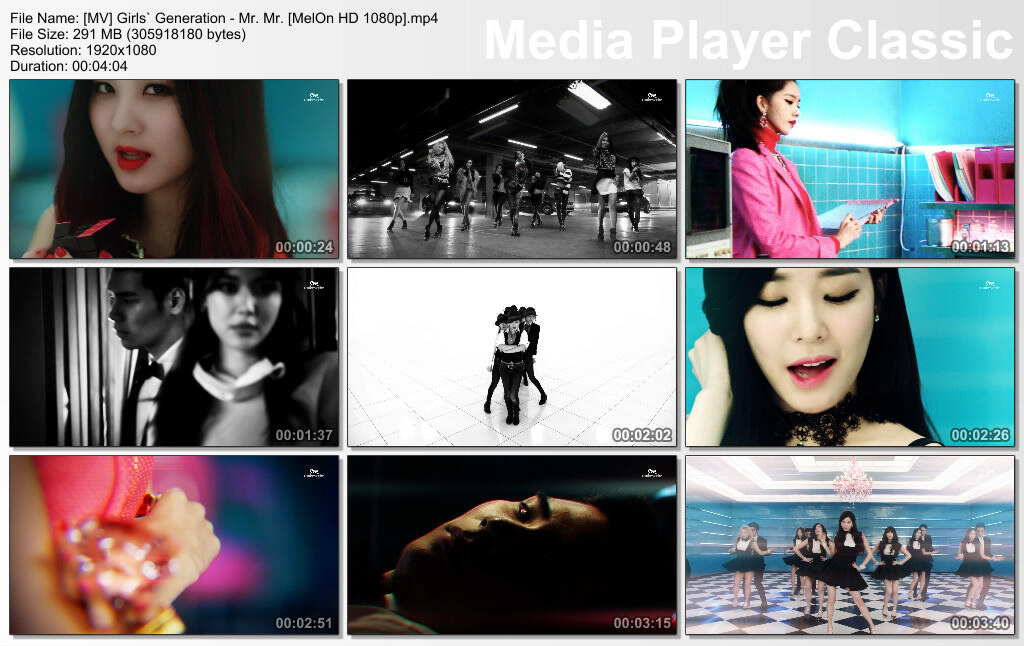Click the 00:02:51 timestamp label
The height and width of the screenshot is (646, 1024).
tap(304, 623)
